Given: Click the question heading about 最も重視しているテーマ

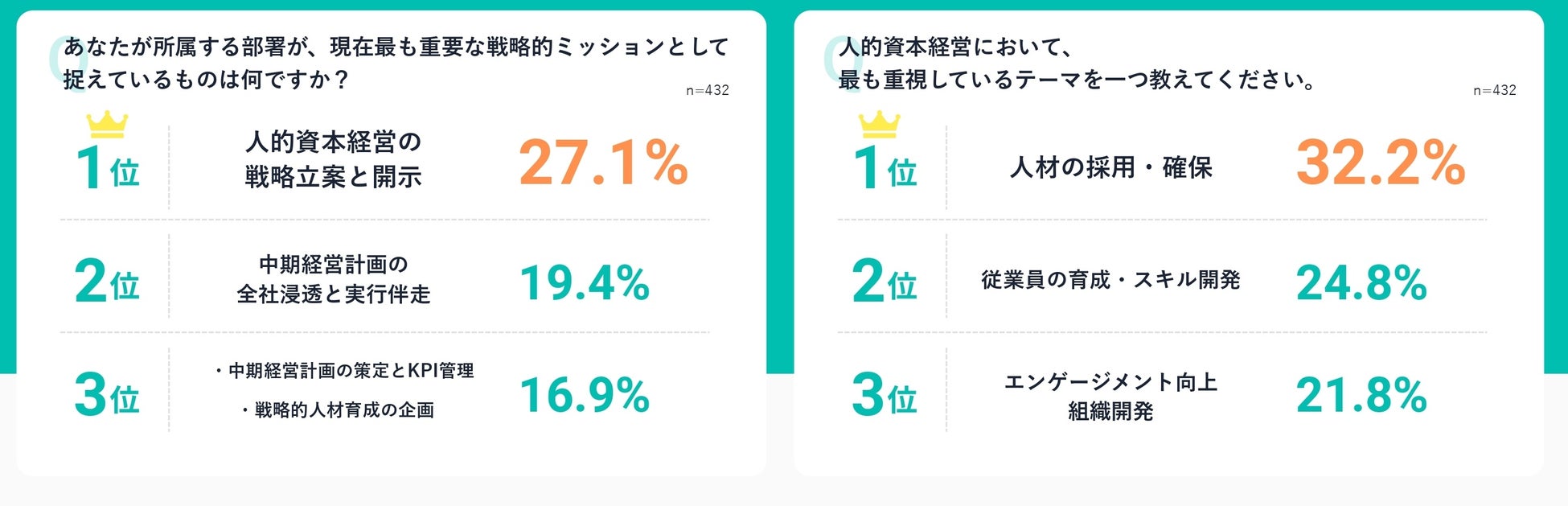Looking at the screenshot, I should click(1076, 63).
